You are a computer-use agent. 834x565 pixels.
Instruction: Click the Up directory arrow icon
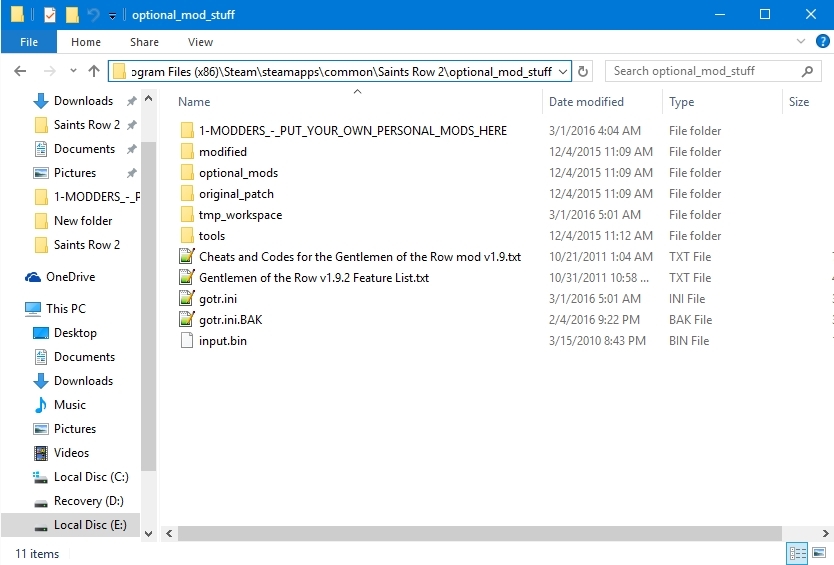pyautogui.click(x=94, y=71)
